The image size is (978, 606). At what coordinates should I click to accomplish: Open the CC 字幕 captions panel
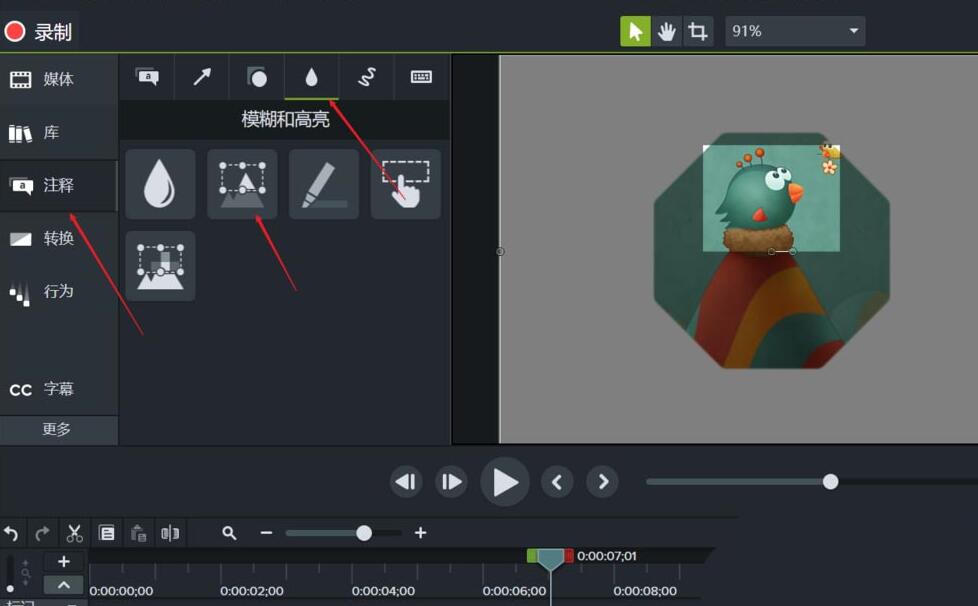coord(45,389)
